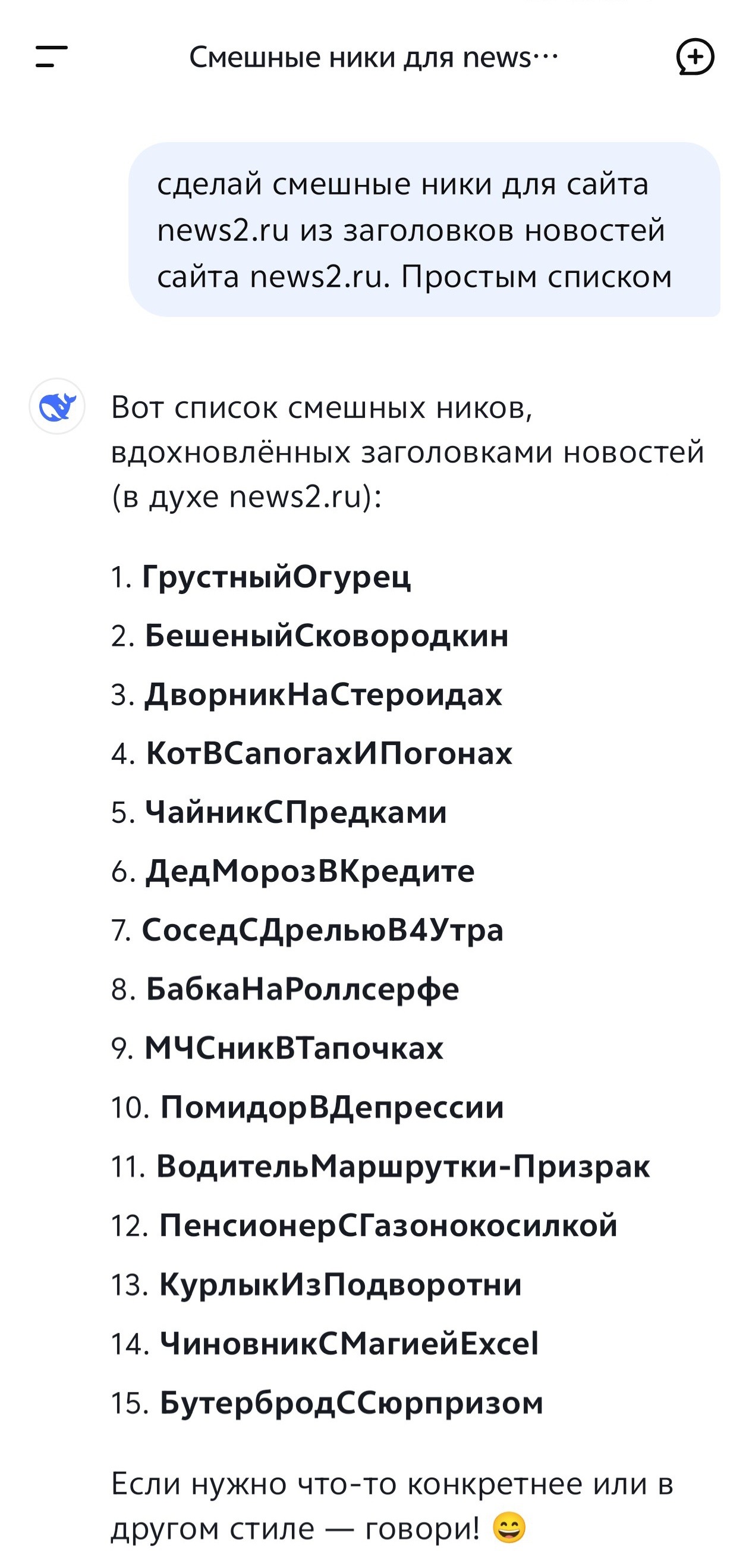Tap nickname 'БешеныйСковородкин'
This screenshot has width=749, height=1568.
(x=327, y=636)
